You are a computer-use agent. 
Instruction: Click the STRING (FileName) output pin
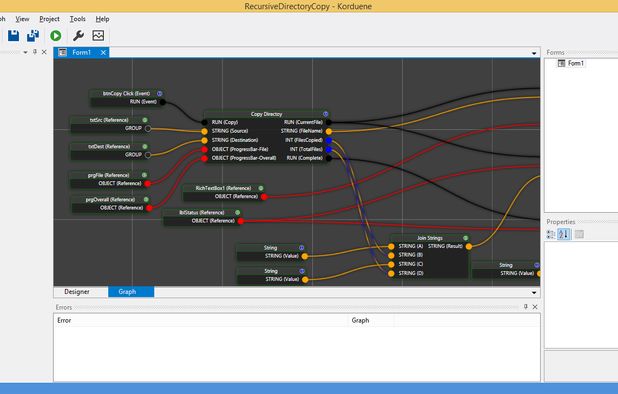point(329,131)
